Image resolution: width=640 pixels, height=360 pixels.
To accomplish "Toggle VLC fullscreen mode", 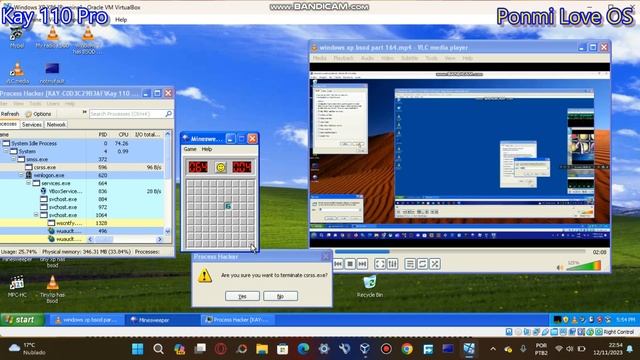I will (380, 264).
